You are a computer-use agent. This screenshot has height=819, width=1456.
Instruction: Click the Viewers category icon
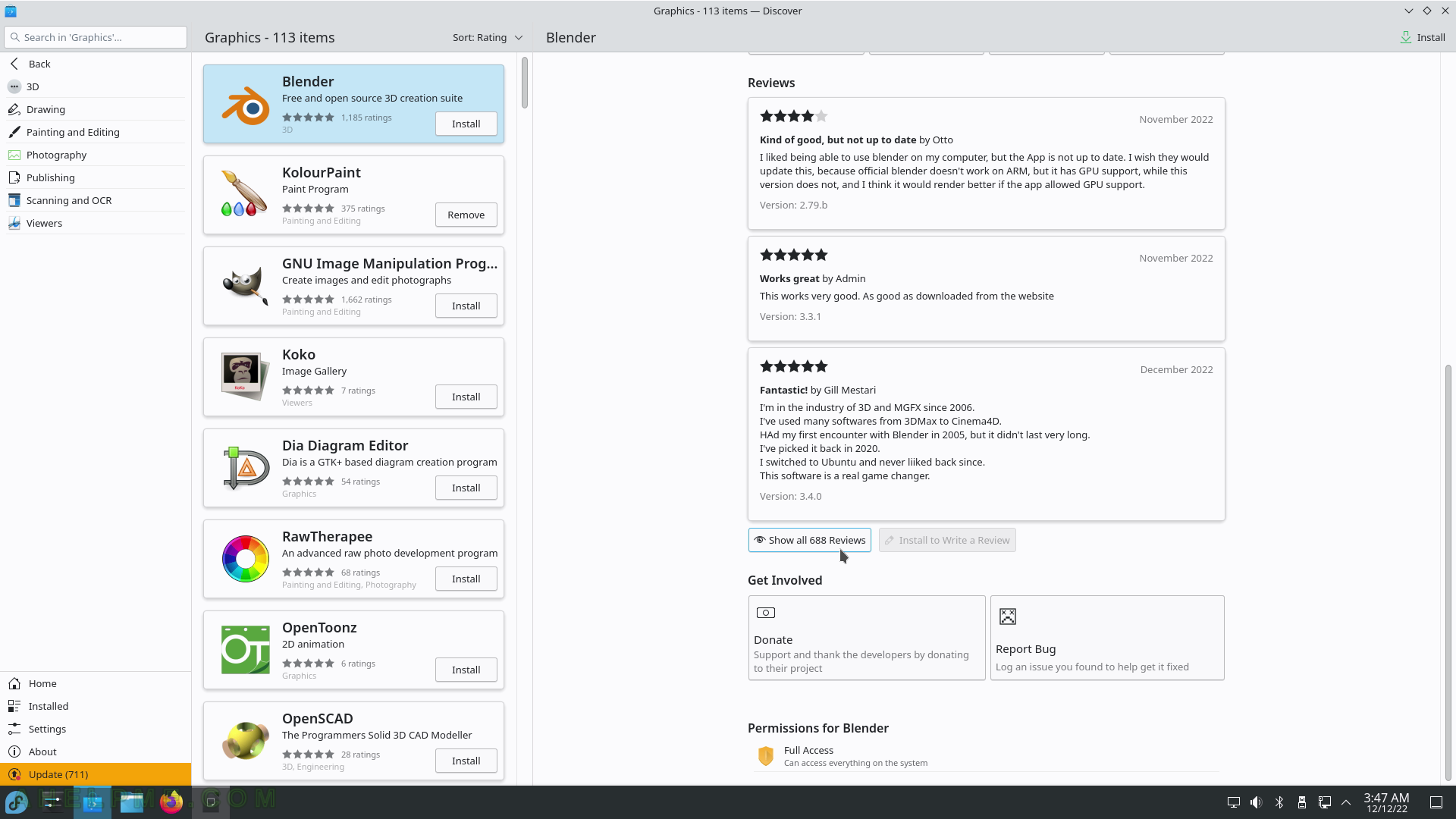coord(14,223)
